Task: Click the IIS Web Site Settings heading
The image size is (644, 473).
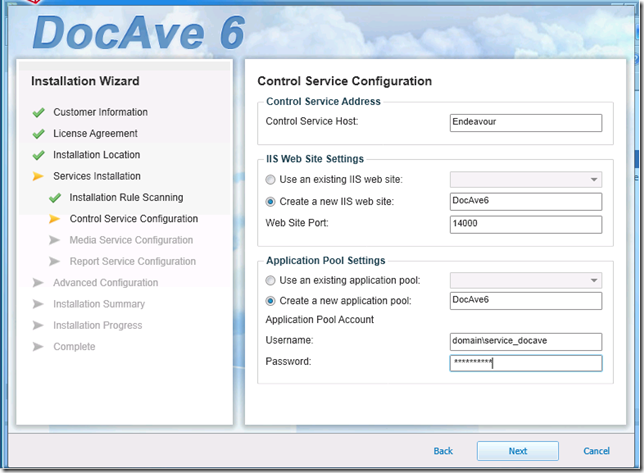Action: [315, 159]
